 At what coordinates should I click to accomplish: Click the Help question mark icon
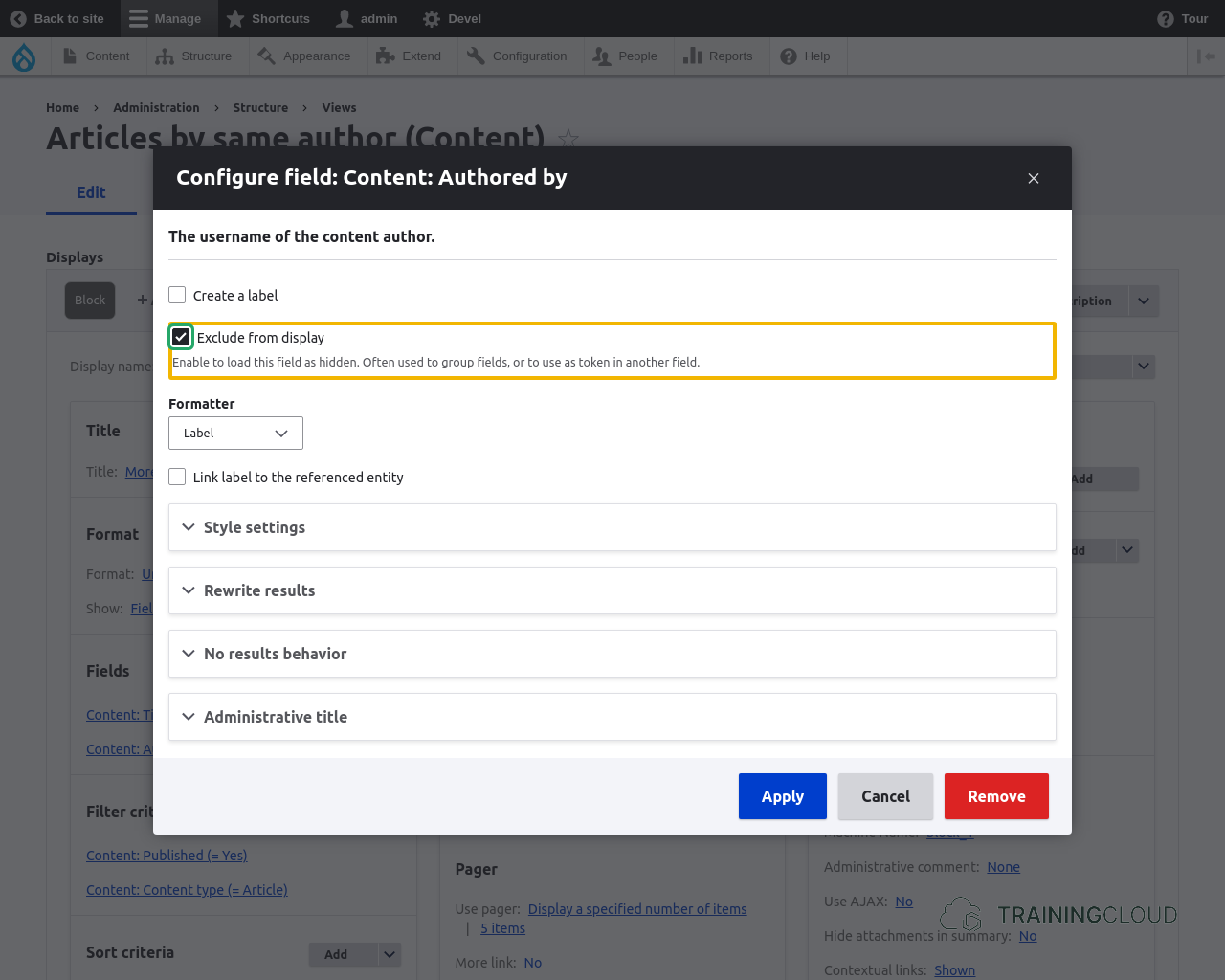pos(789,56)
